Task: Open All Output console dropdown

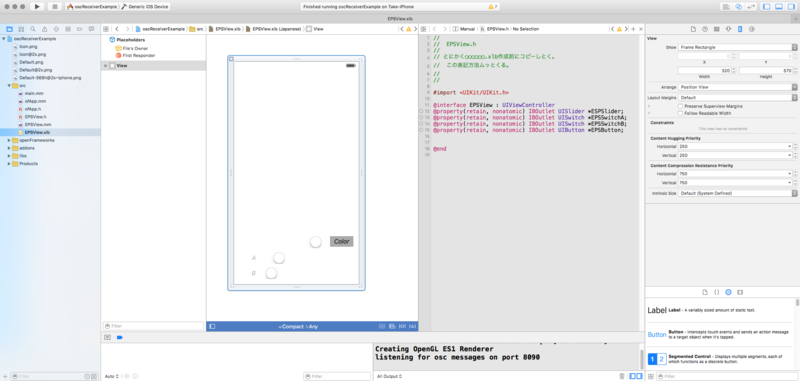Action: point(390,376)
